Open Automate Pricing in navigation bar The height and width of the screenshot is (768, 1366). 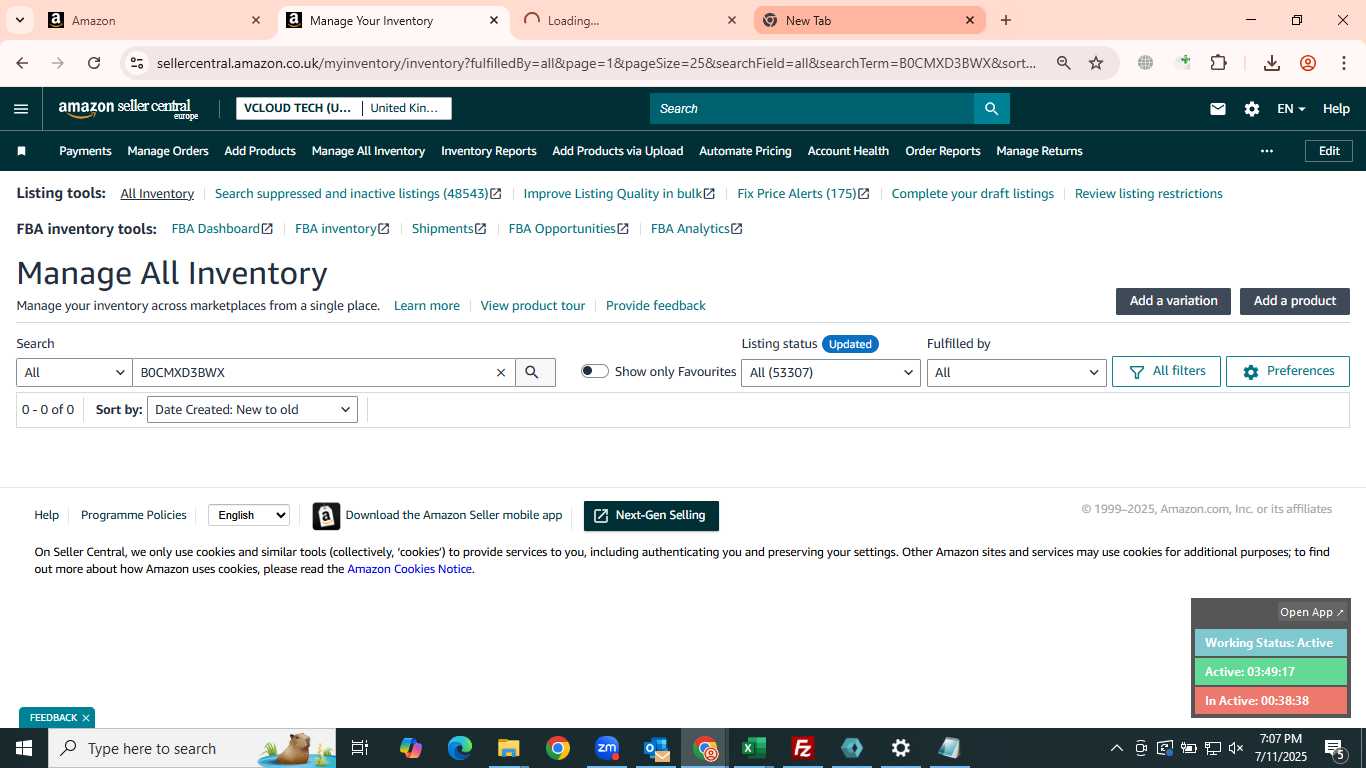point(745,151)
